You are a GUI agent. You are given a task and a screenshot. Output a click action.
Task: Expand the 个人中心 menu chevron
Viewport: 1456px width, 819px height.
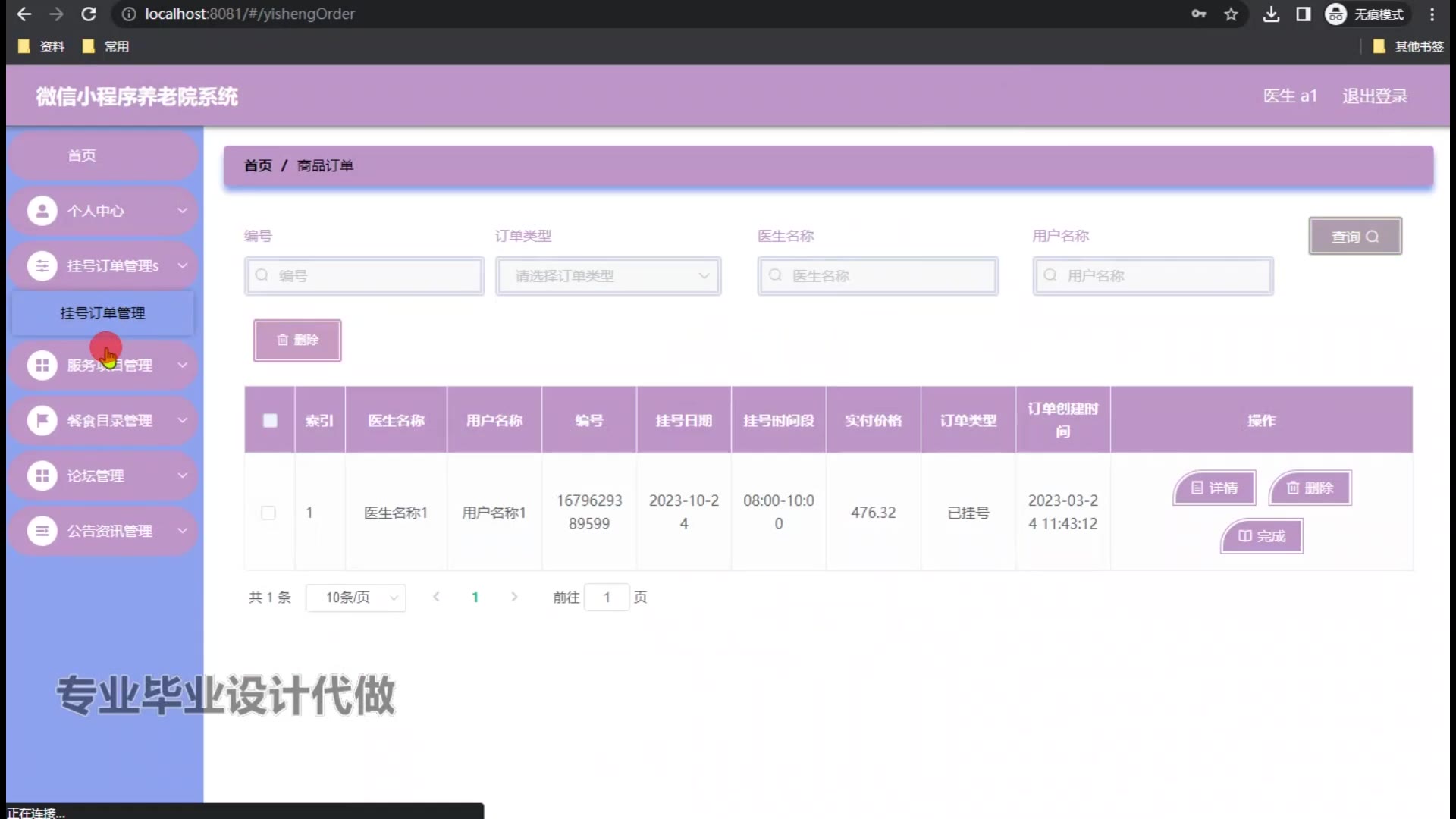pos(182,211)
